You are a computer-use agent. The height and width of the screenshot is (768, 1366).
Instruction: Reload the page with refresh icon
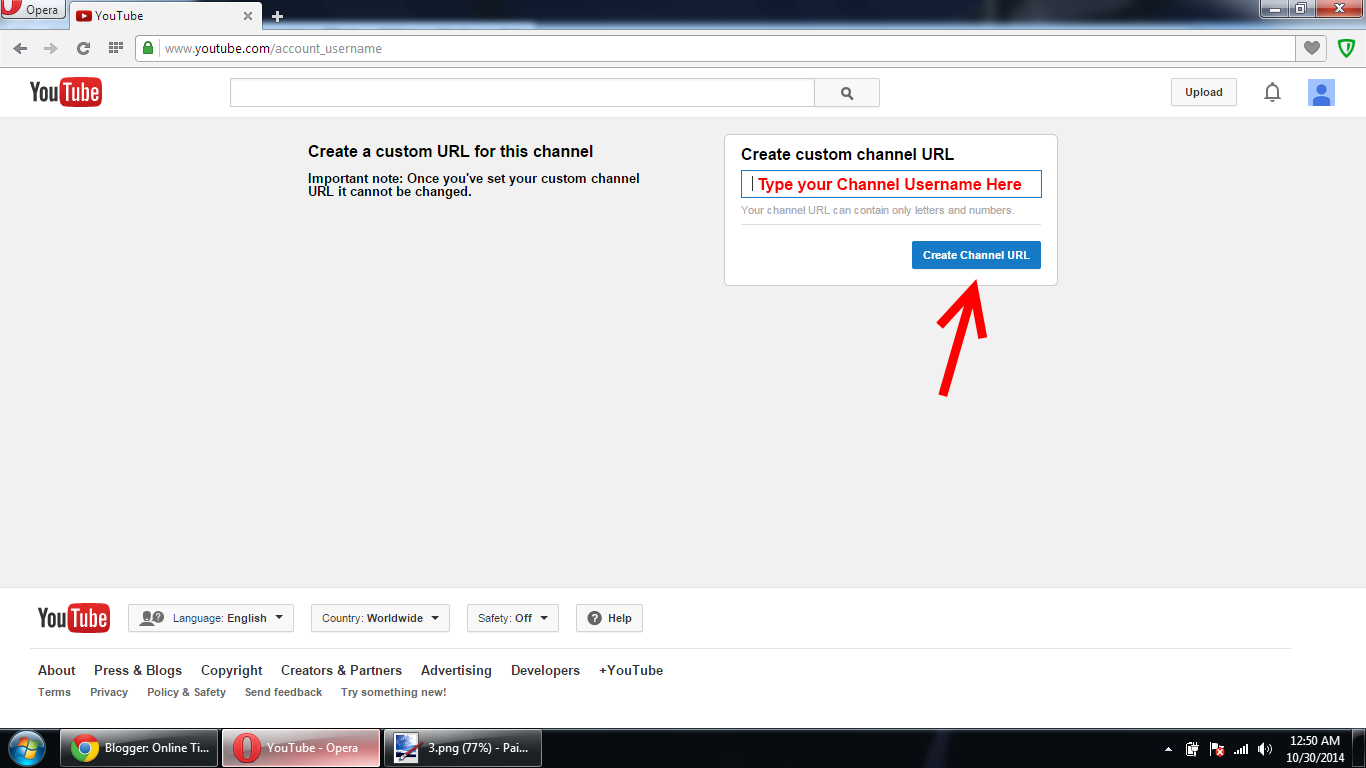pos(83,48)
